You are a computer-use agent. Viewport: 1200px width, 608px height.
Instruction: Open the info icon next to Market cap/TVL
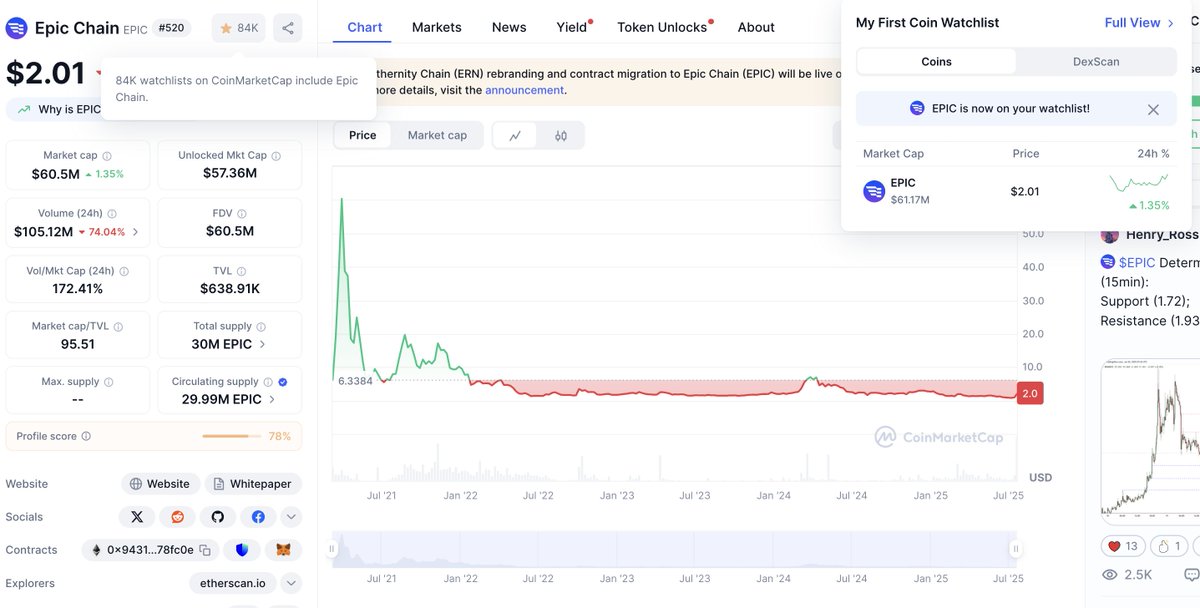pos(119,326)
